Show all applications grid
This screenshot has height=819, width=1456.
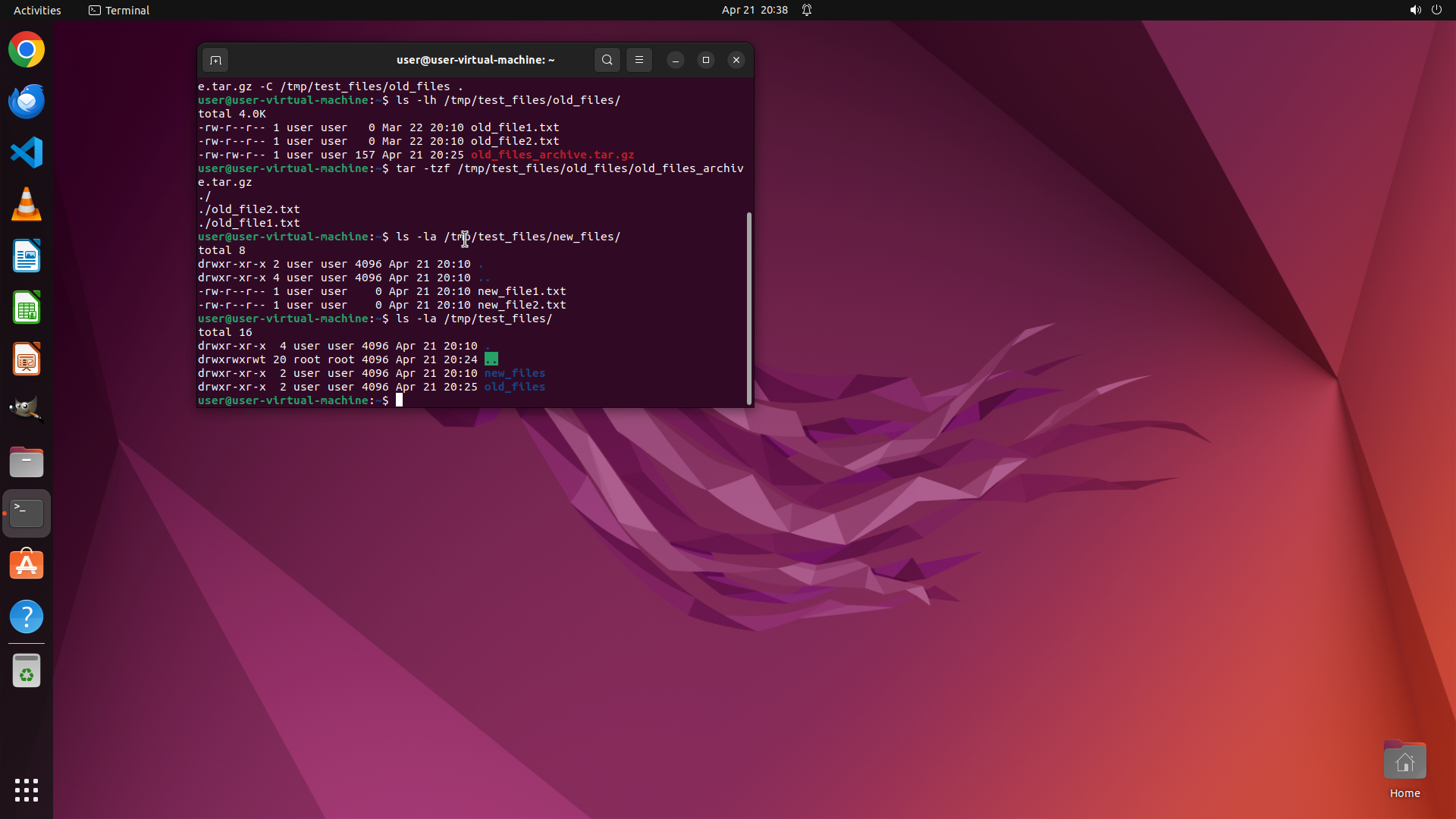point(27,789)
